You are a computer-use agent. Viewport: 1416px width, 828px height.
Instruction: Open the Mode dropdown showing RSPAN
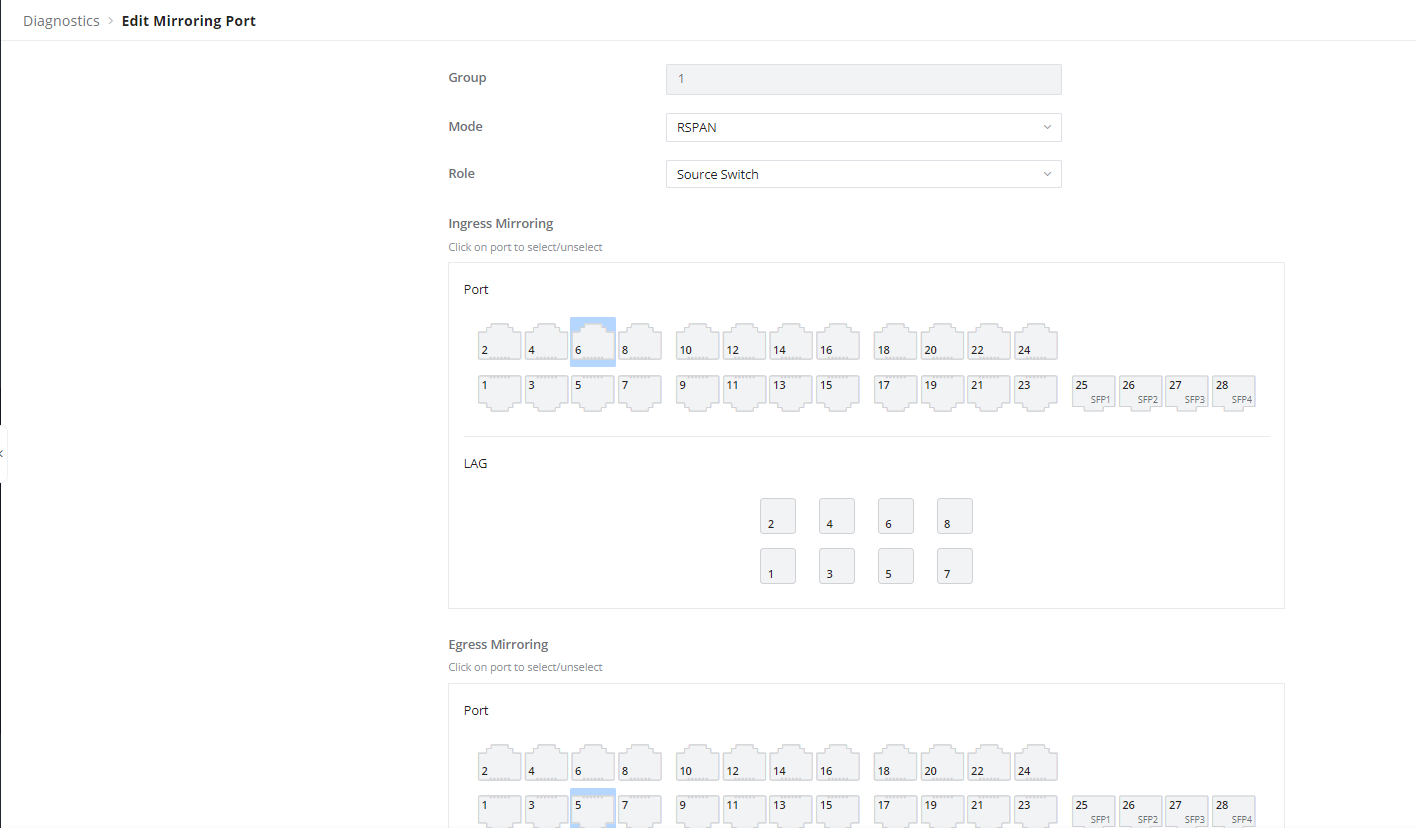pyautogui.click(x=863, y=127)
